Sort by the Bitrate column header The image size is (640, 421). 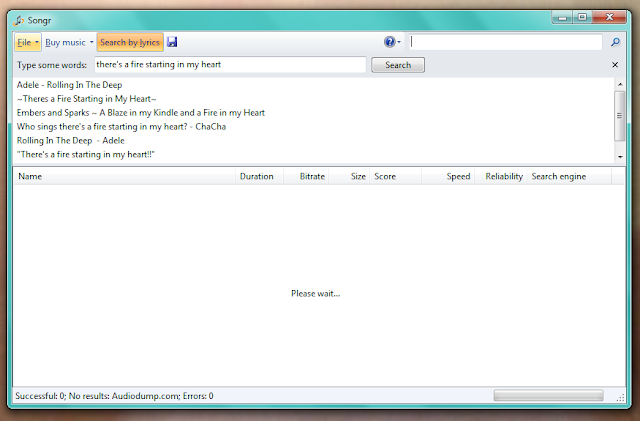(306, 176)
